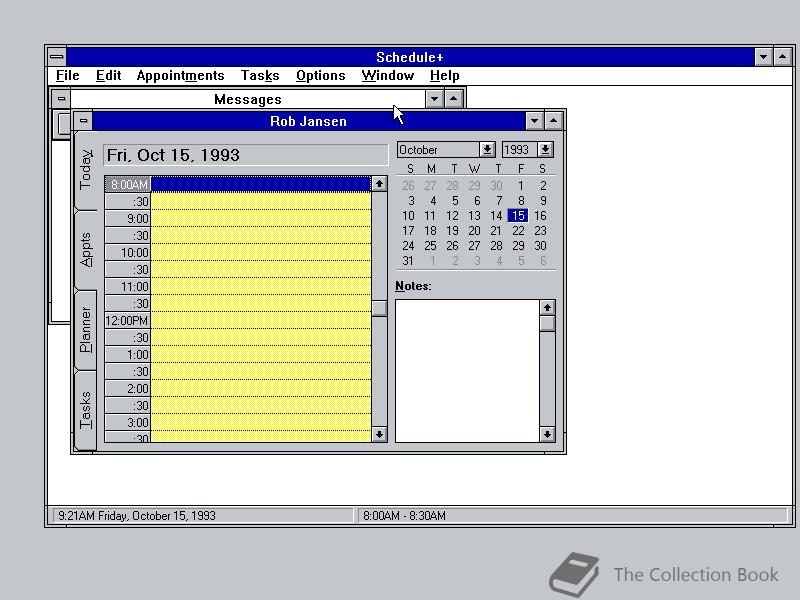This screenshot has width=800, height=600.
Task: Open the Edit menu
Action: tap(108, 76)
